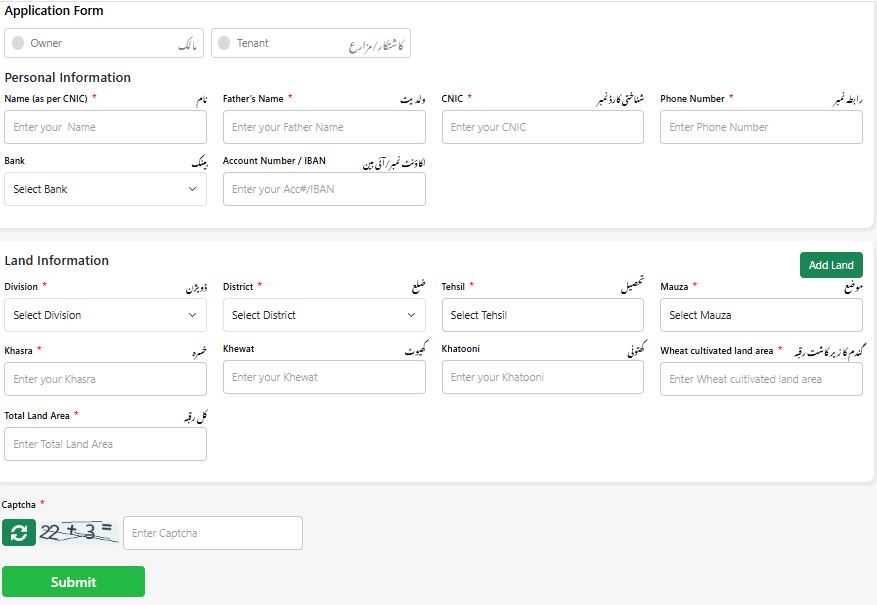The width and height of the screenshot is (877, 605).
Task: Select the Owner radio button
Action: pos(18,43)
